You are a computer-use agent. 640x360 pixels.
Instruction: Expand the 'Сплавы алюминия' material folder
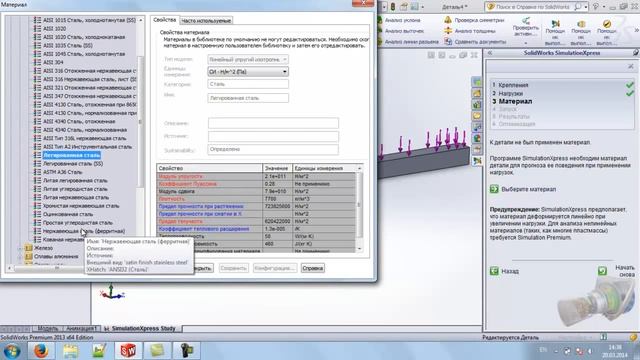tap(20, 256)
